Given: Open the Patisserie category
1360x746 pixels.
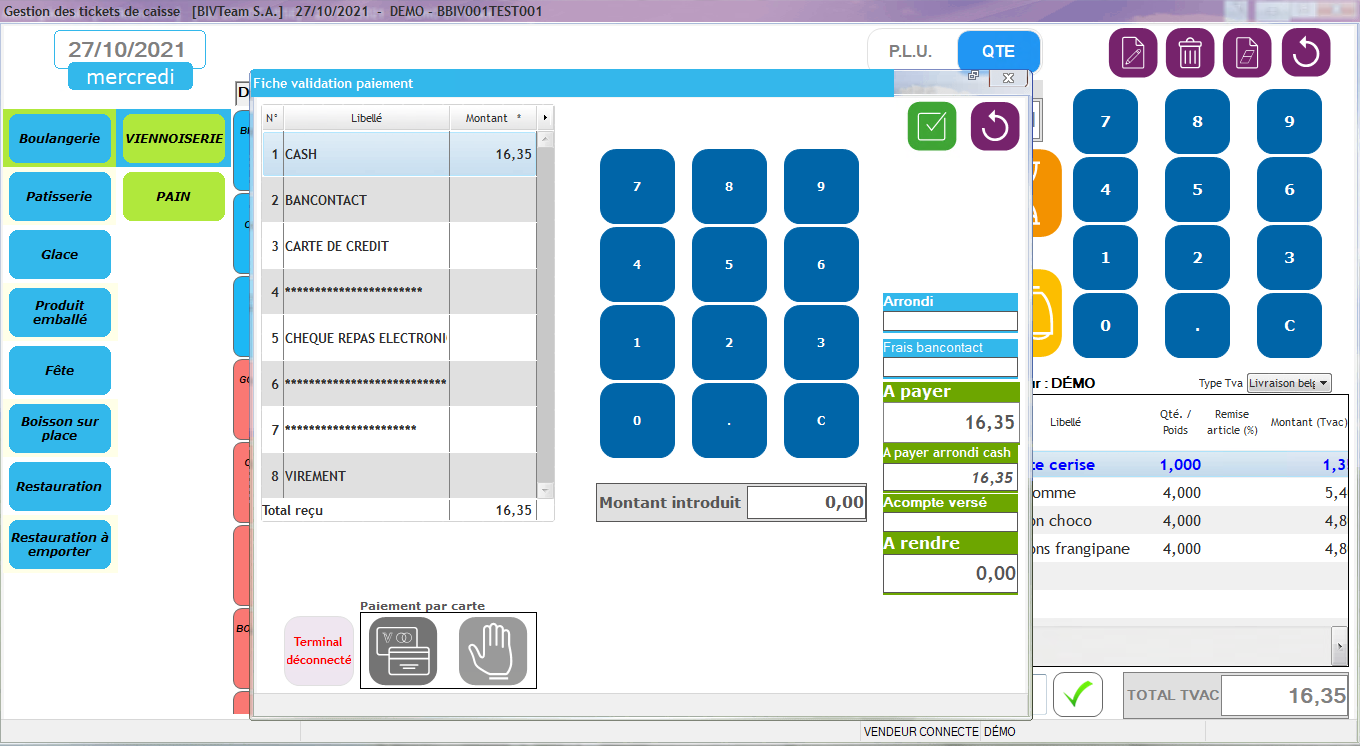Looking at the screenshot, I should (x=60, y=197).
